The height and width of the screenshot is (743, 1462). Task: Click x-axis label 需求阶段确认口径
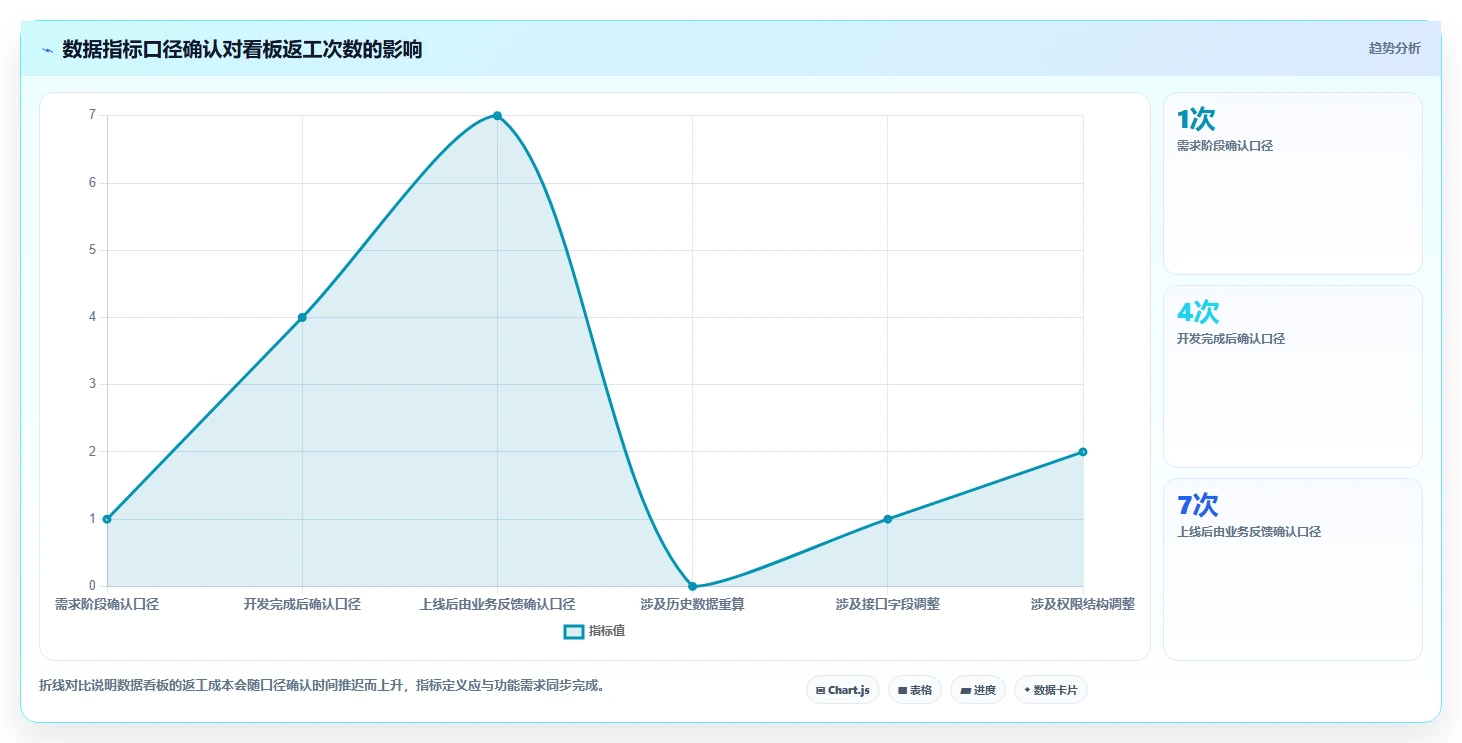tap(107, 604)
